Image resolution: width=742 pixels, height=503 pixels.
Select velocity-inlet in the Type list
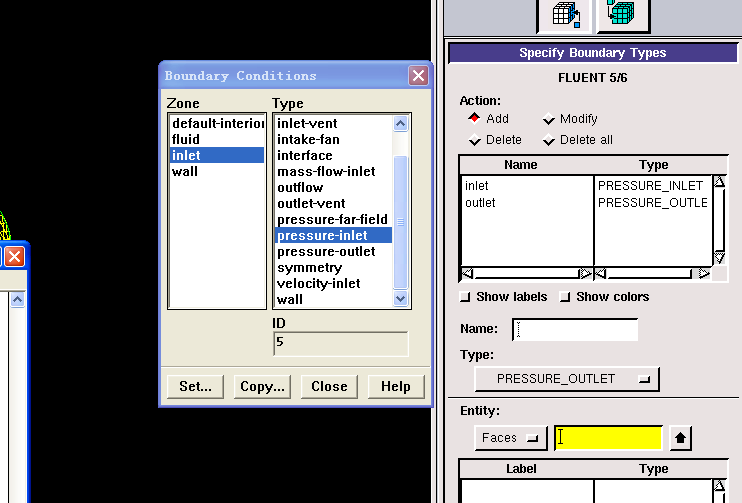(x=318, y=283)
